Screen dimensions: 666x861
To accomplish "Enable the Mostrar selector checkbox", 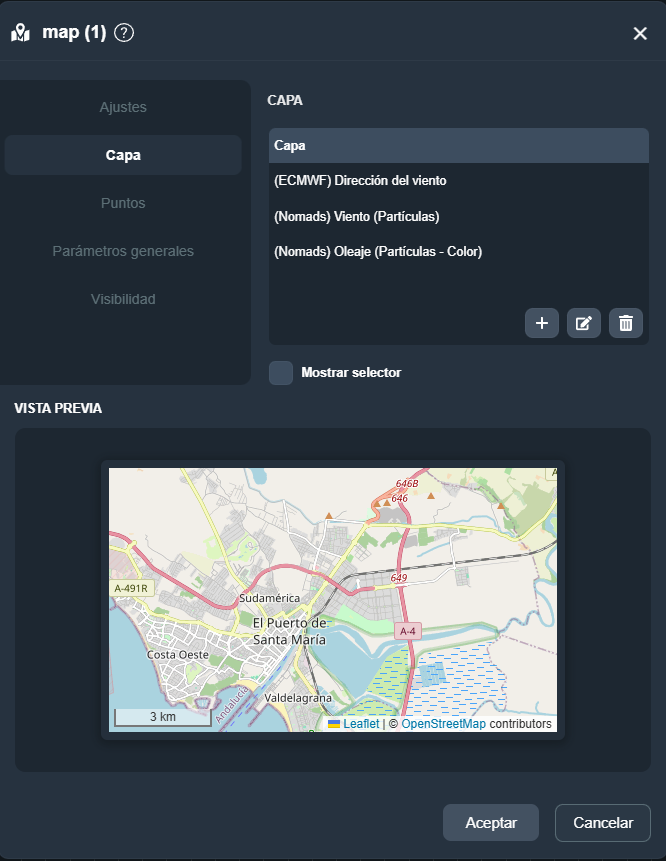I will (281, 373).
